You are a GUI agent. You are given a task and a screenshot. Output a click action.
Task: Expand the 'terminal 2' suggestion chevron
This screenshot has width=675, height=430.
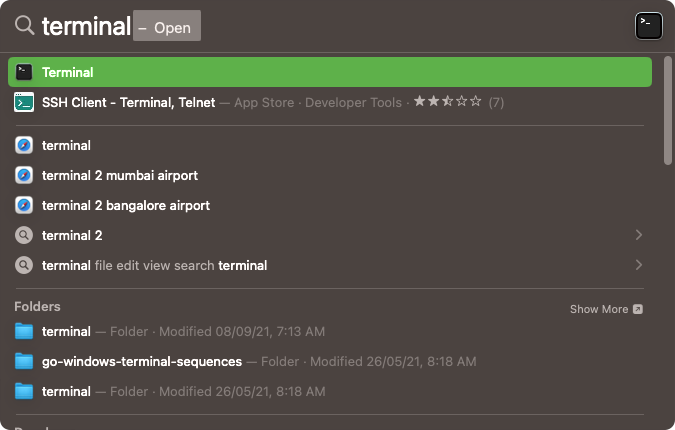click(639, 235)
